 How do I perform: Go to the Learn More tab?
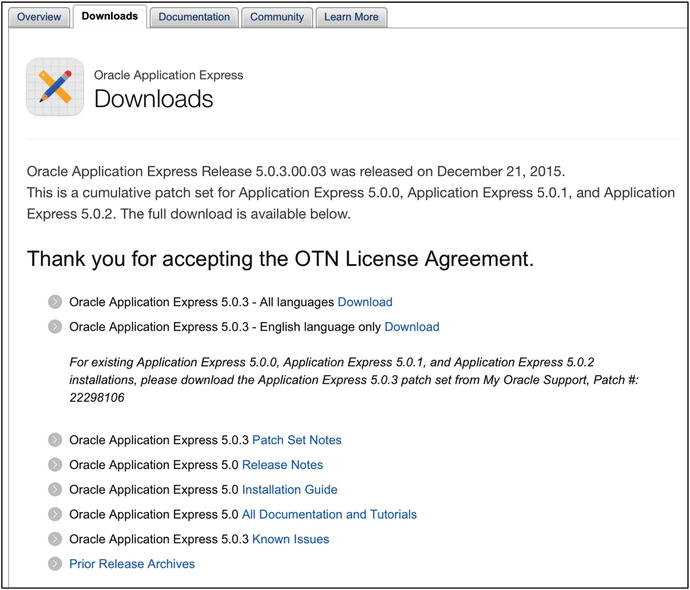(351, 17)
